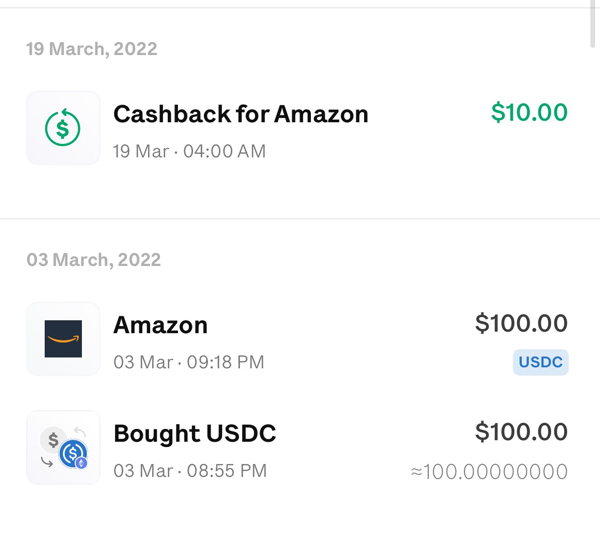Click the ≈100.00000000 USDC quantity

click(489, 471)
